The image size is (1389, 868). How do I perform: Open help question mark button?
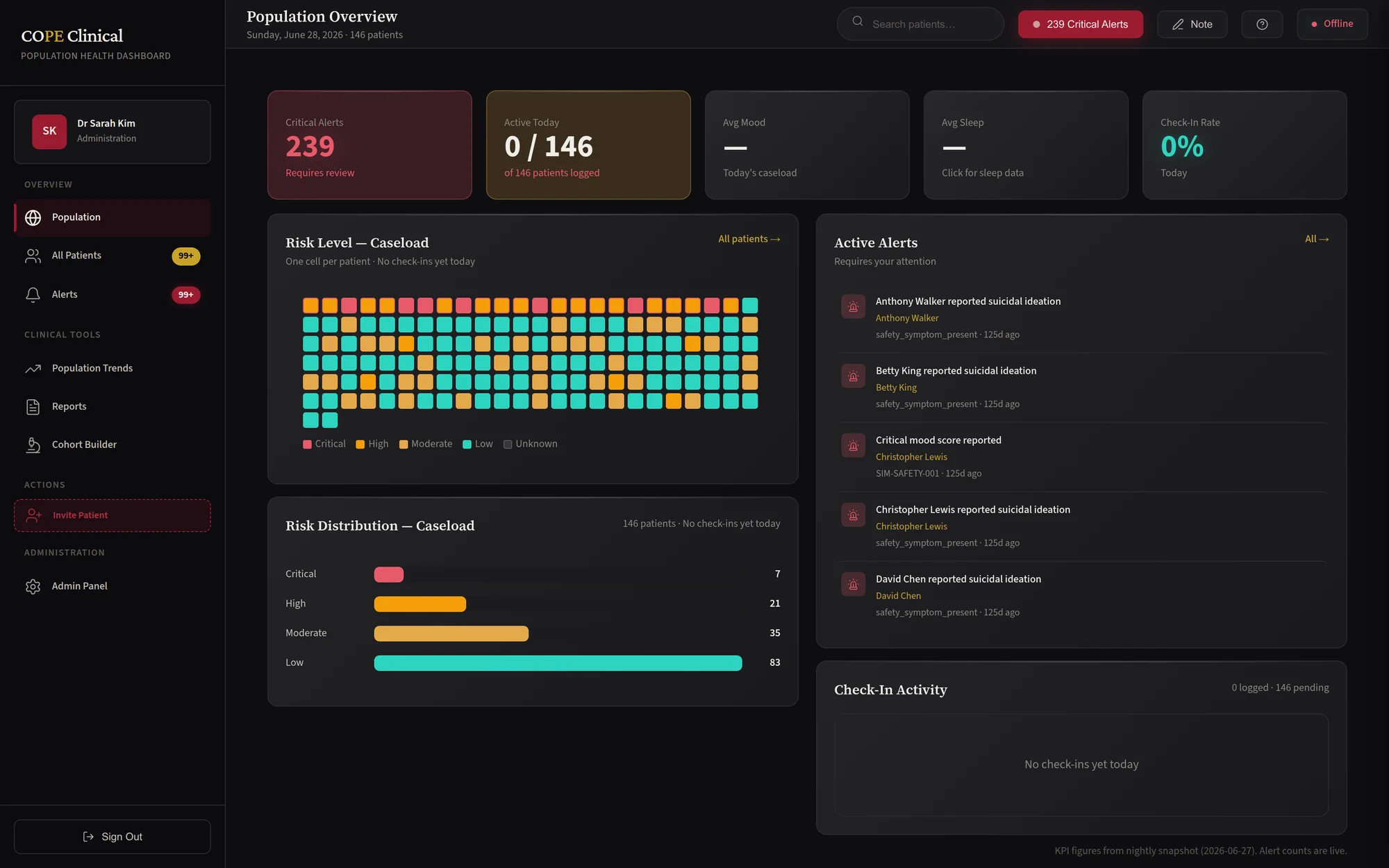click(1262, 24)
